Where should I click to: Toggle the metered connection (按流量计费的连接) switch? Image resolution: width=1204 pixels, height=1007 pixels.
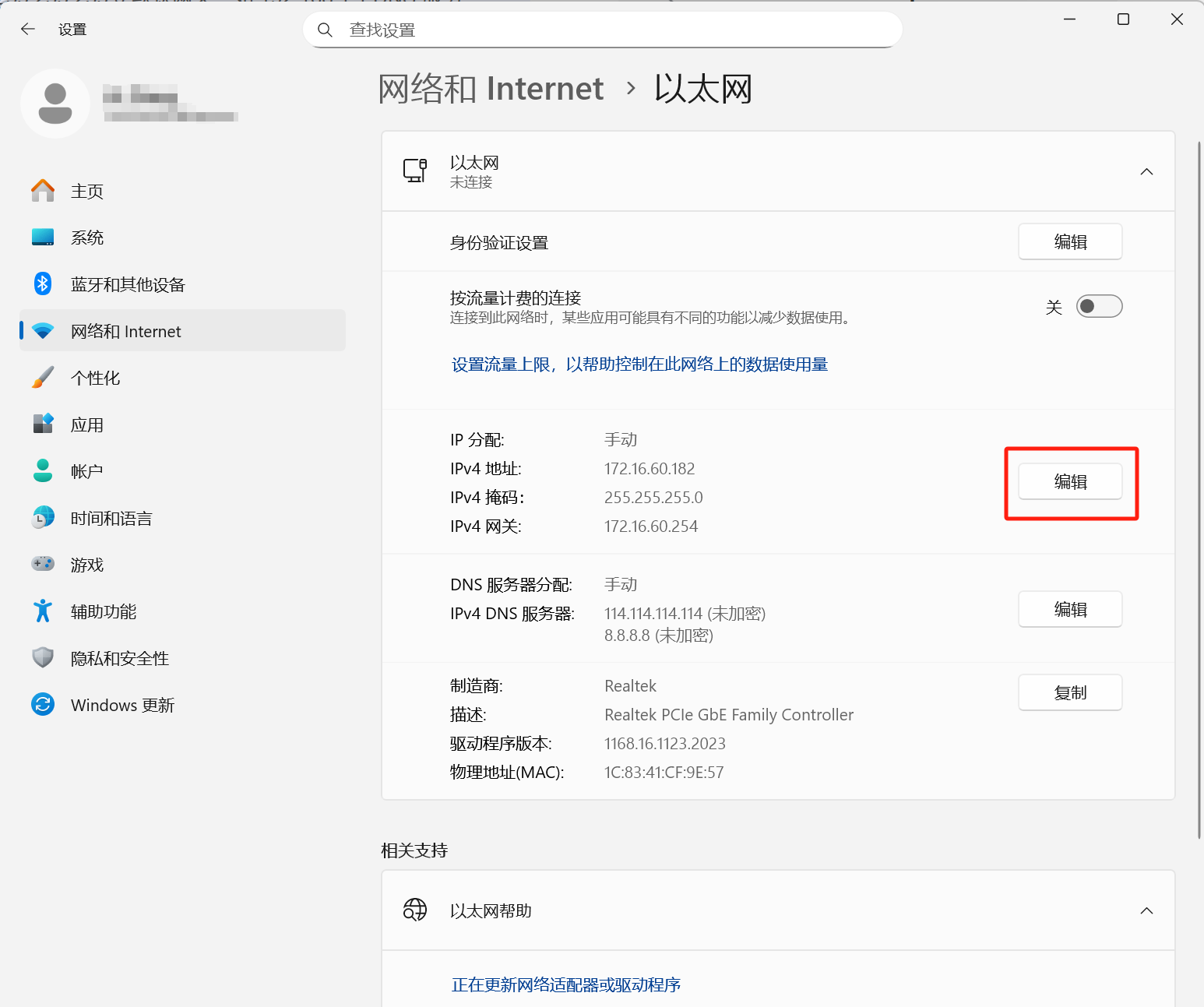coord(1099,307)
